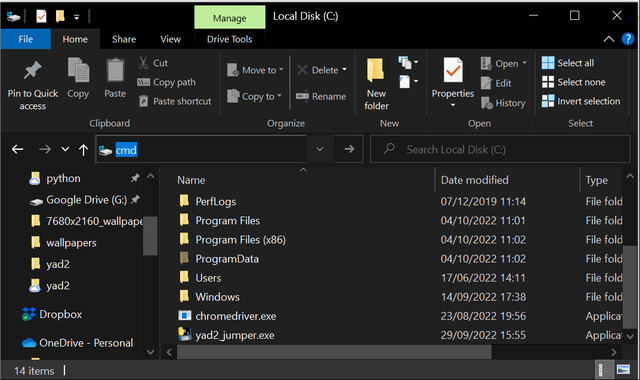
Task: Click the Go to arrow beside address bar
Action: [x=349, y=149]
